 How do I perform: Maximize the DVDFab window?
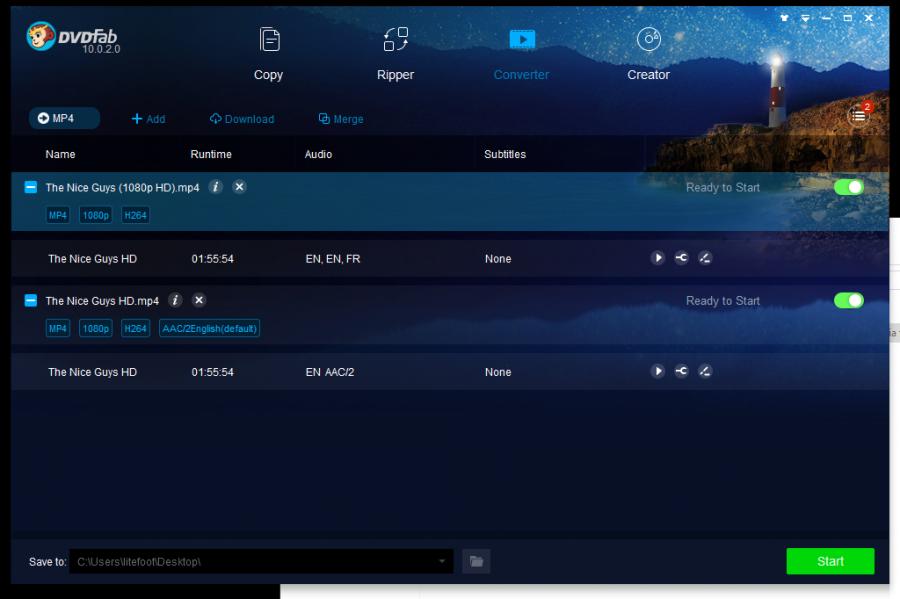click(848, 18)
